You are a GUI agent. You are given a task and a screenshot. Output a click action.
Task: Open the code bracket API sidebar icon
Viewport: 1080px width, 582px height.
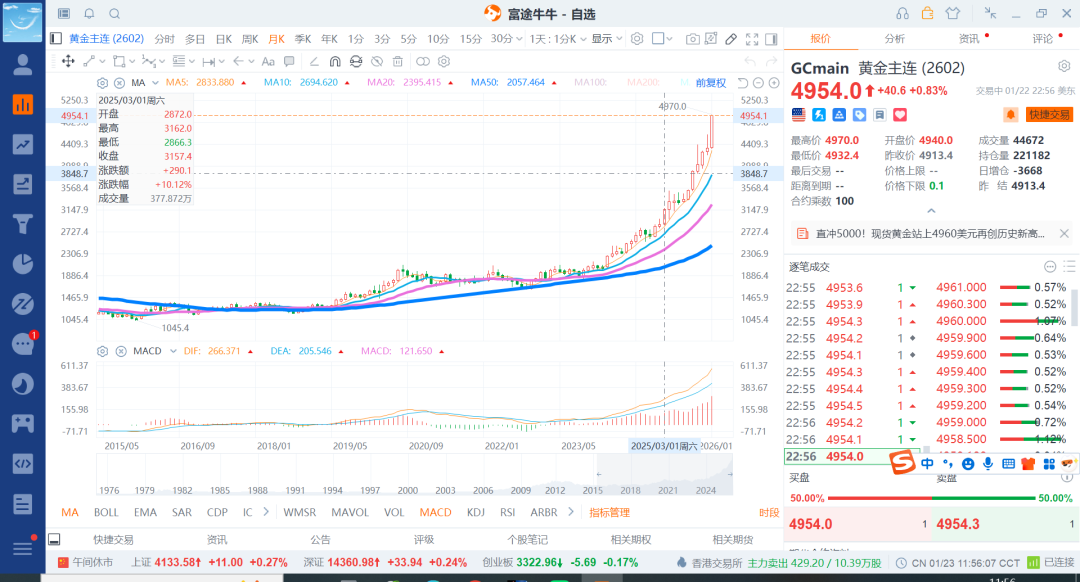(23, 464)
